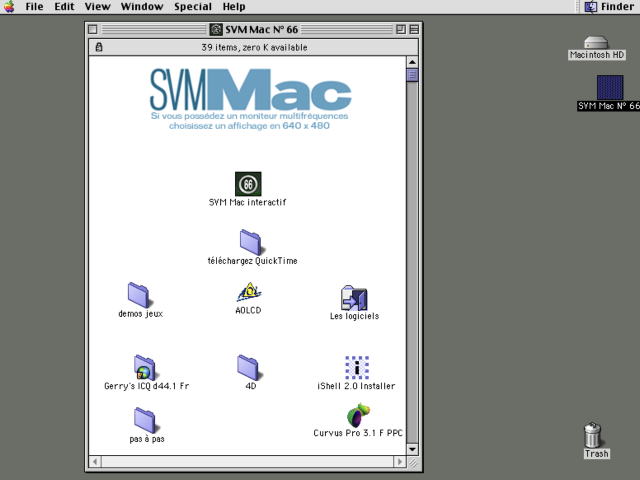Select the iShell 2.0 Installer icon
Viewport: 640px width, 480px height.
pos(357,367)
